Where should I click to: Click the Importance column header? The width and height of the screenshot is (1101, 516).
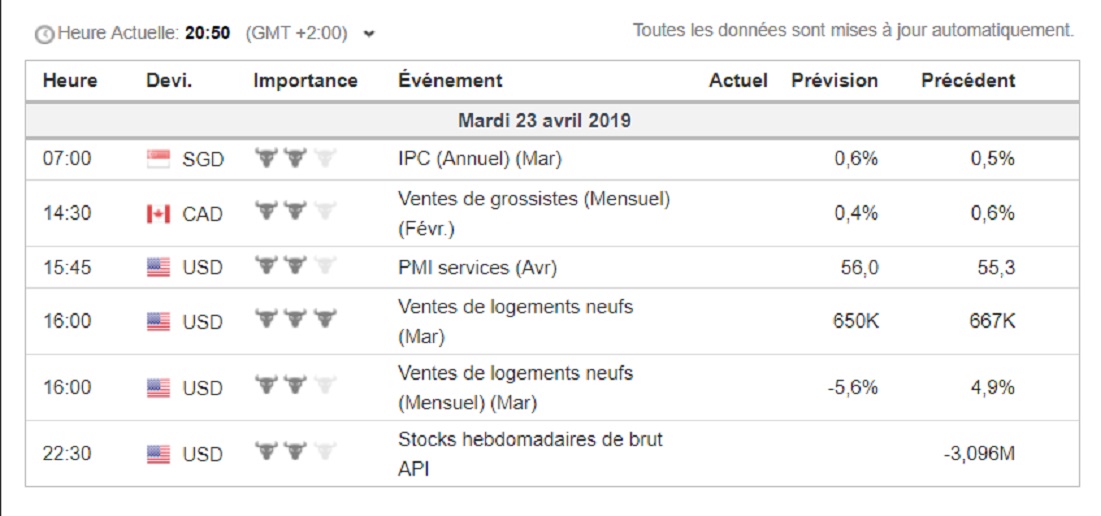[305, 81]
